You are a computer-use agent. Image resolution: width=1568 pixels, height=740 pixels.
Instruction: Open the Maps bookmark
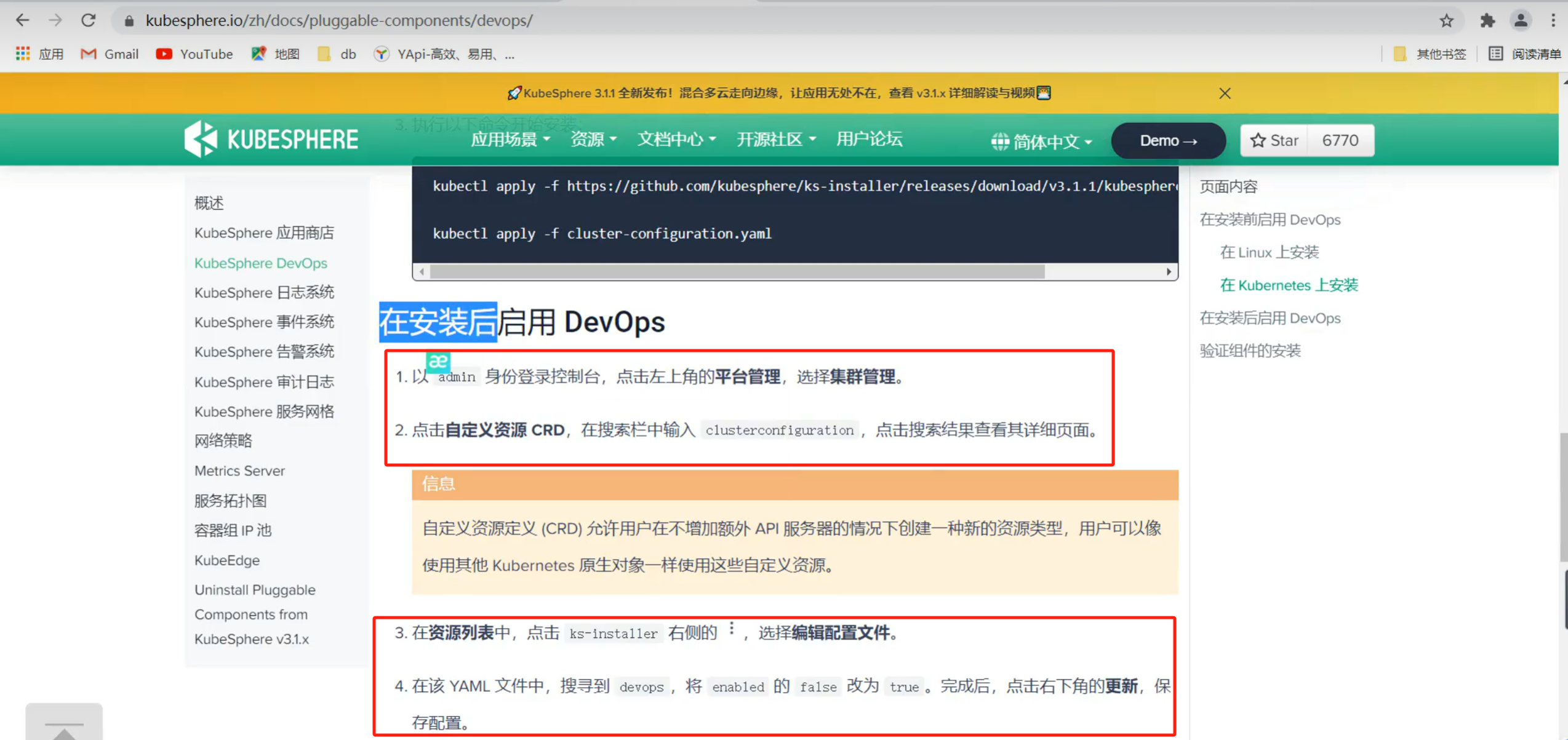[276, 54]
